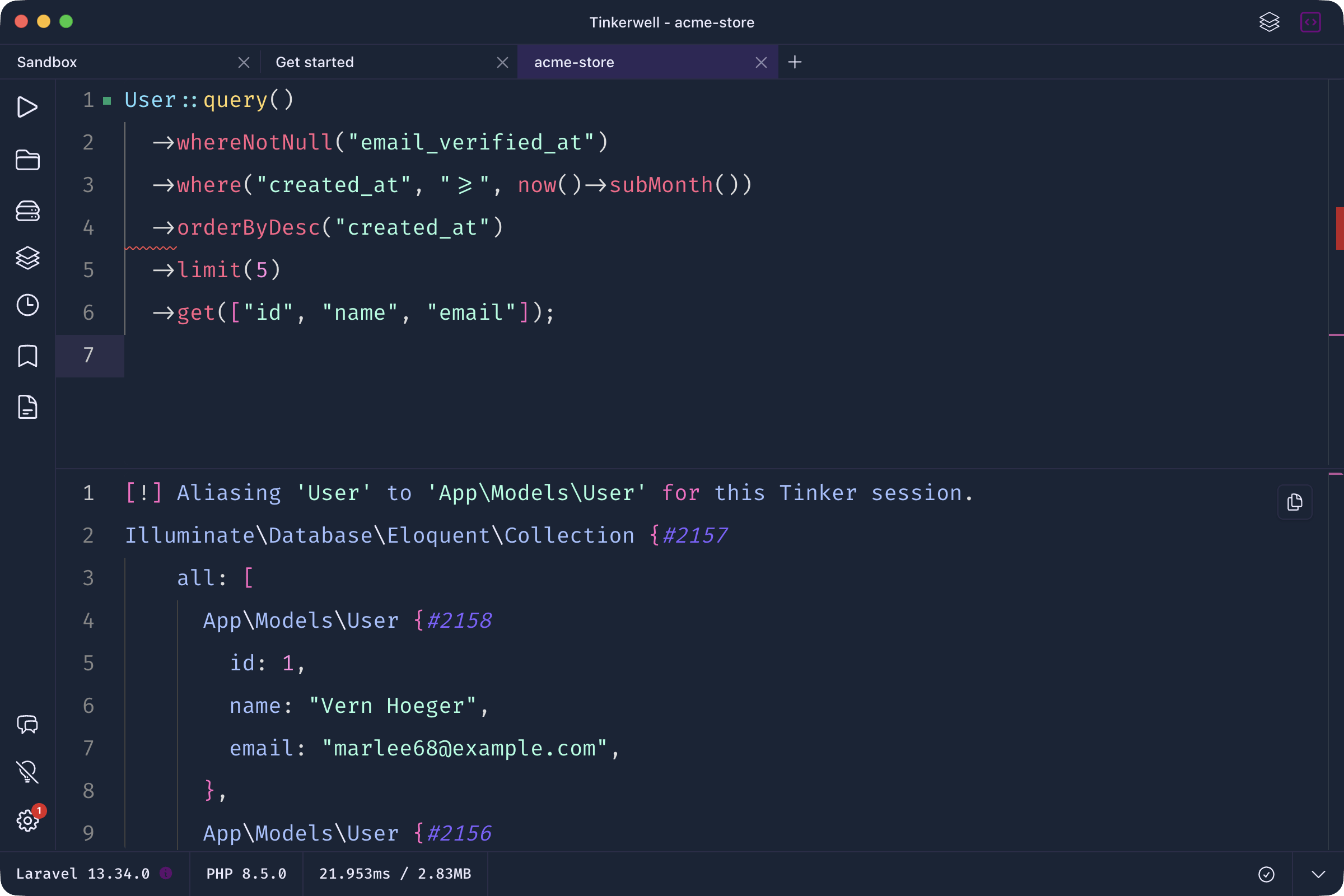Copy the output with the copy icon
Screen dimensions: 1344x896
tap(1294, 502)
